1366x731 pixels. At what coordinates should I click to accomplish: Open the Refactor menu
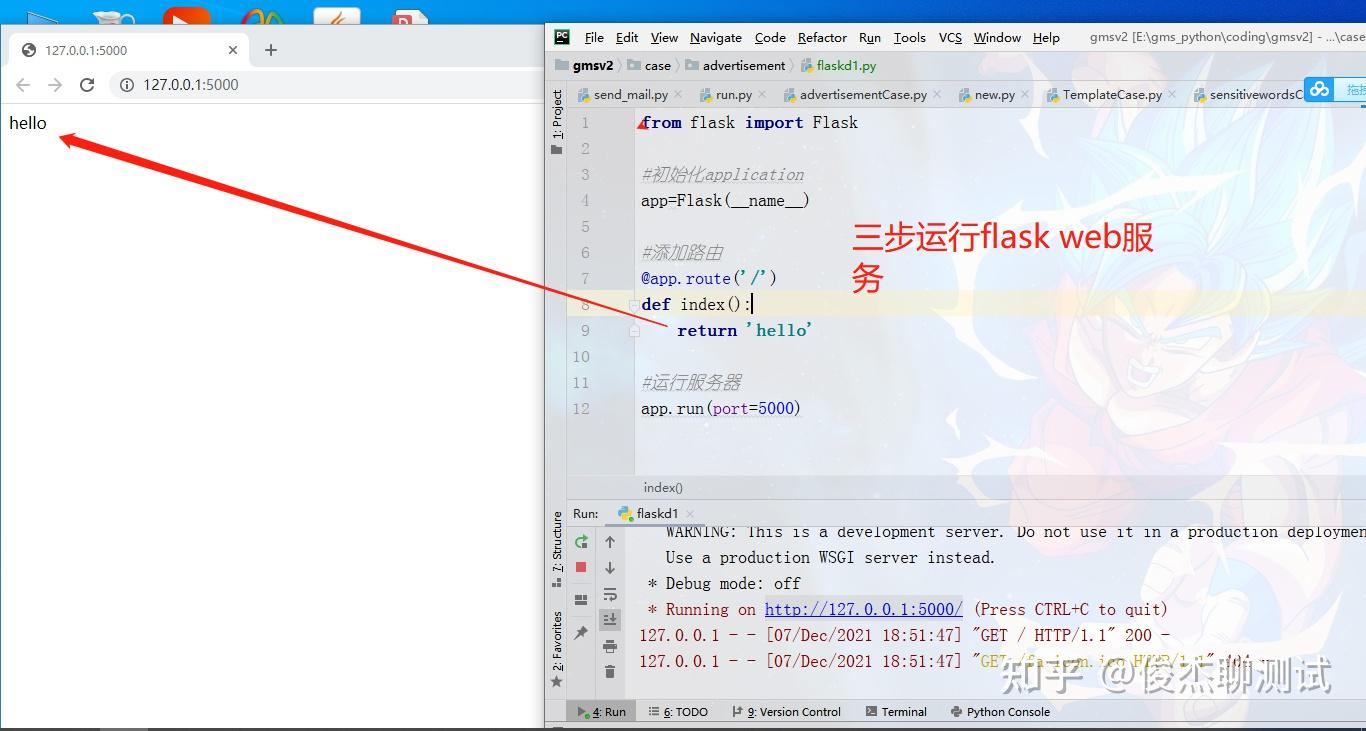coord(822,37)
